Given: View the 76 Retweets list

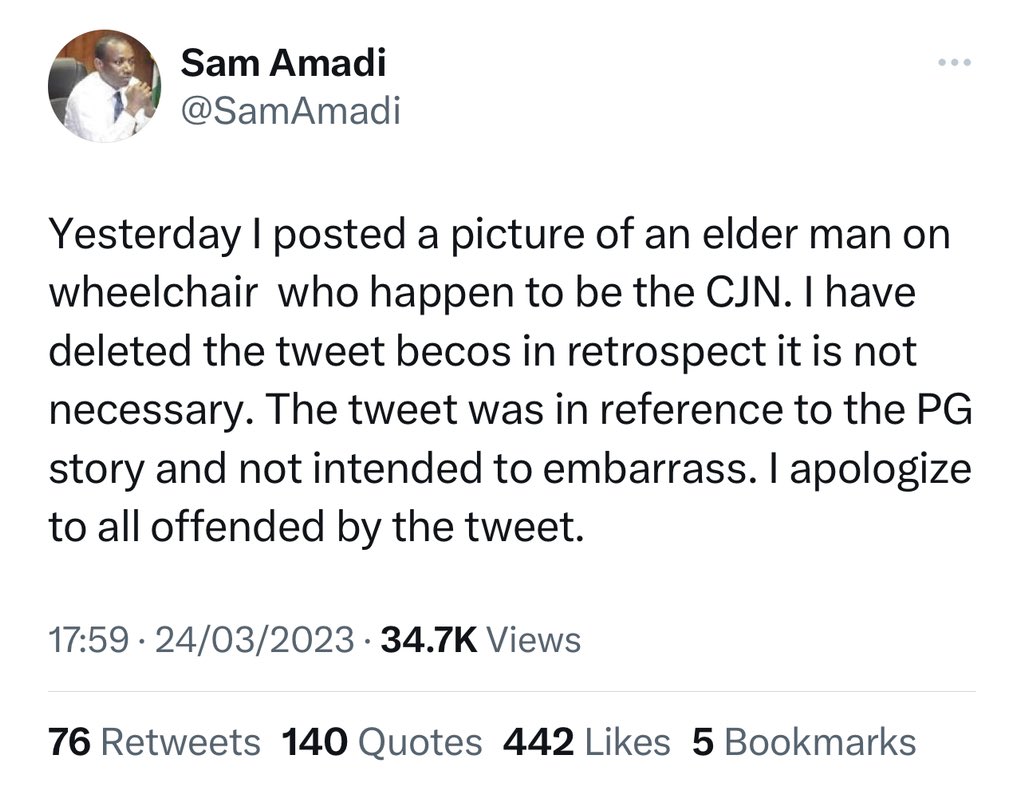Looking at the screenshot, I should click(x=155, y=742).
